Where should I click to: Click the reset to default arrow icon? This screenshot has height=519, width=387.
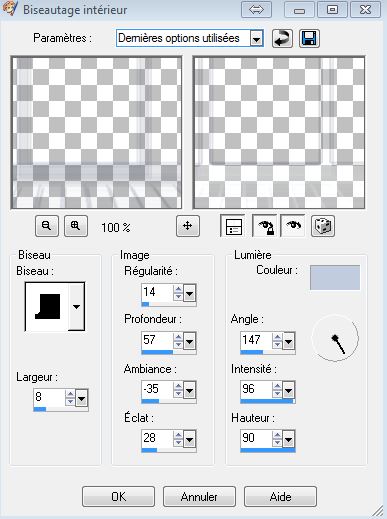tap(282, 38)
